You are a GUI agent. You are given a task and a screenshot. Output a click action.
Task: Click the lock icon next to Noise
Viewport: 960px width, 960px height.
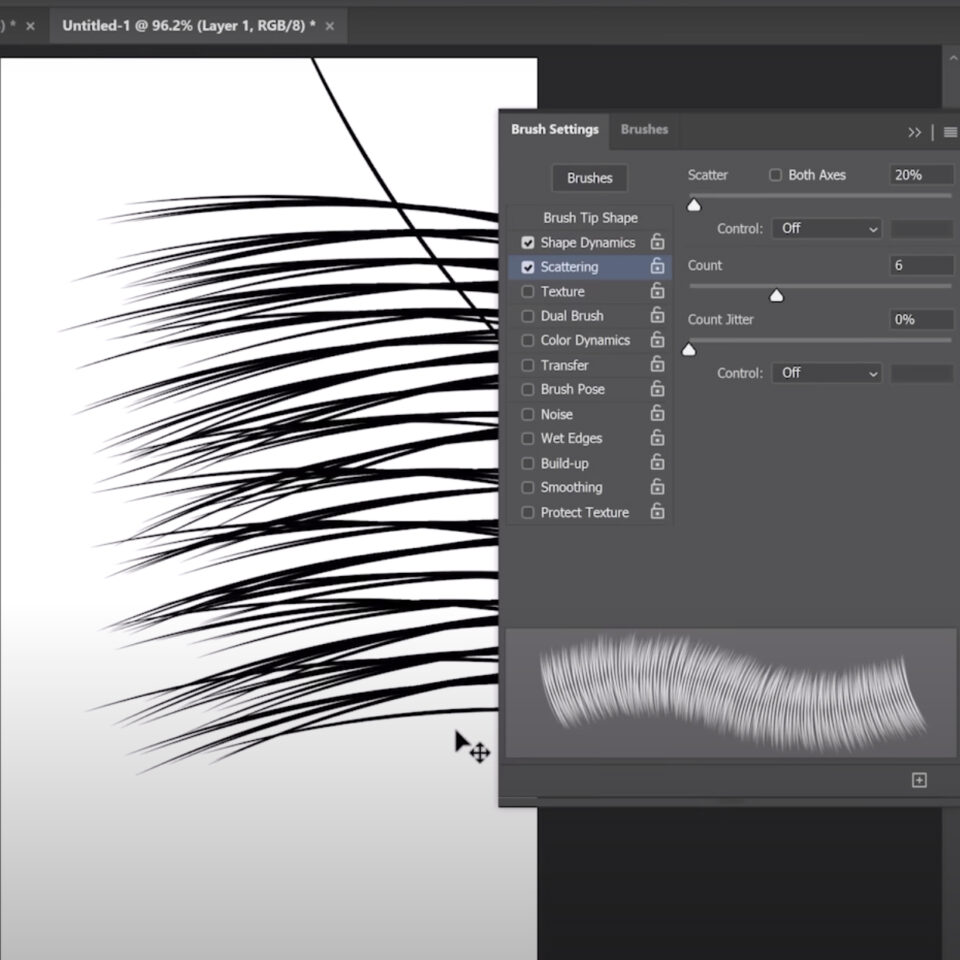(x=657, y=414)
